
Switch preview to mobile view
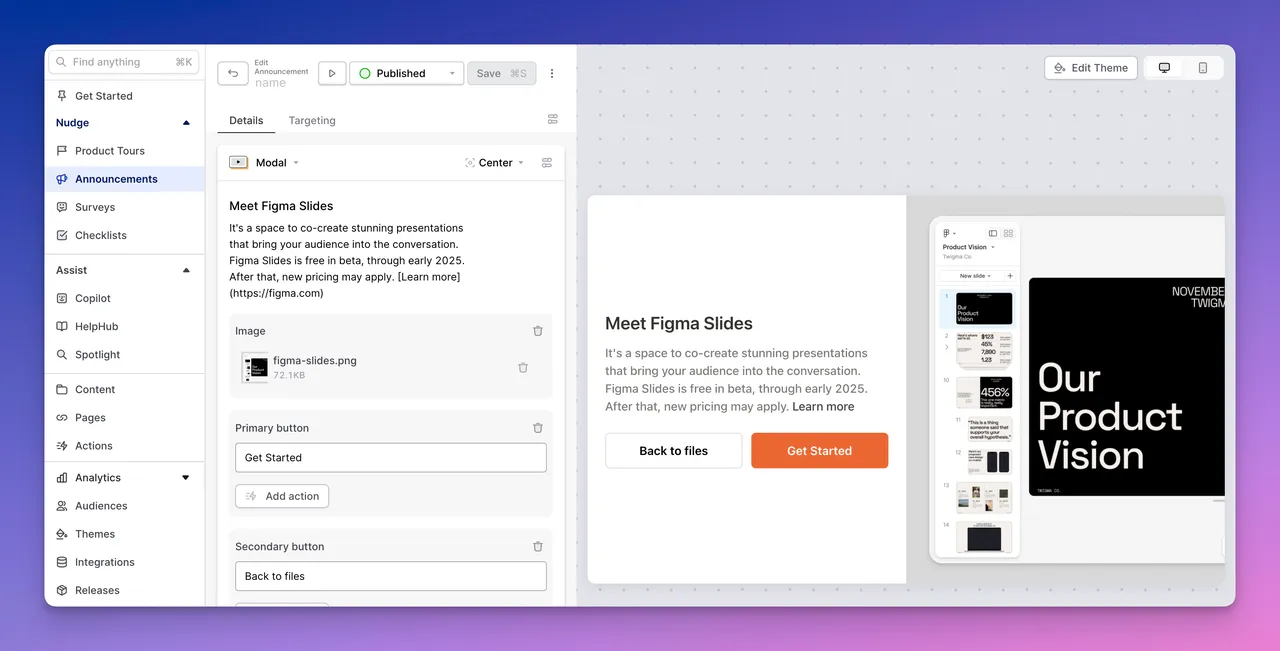[1203, 68]
